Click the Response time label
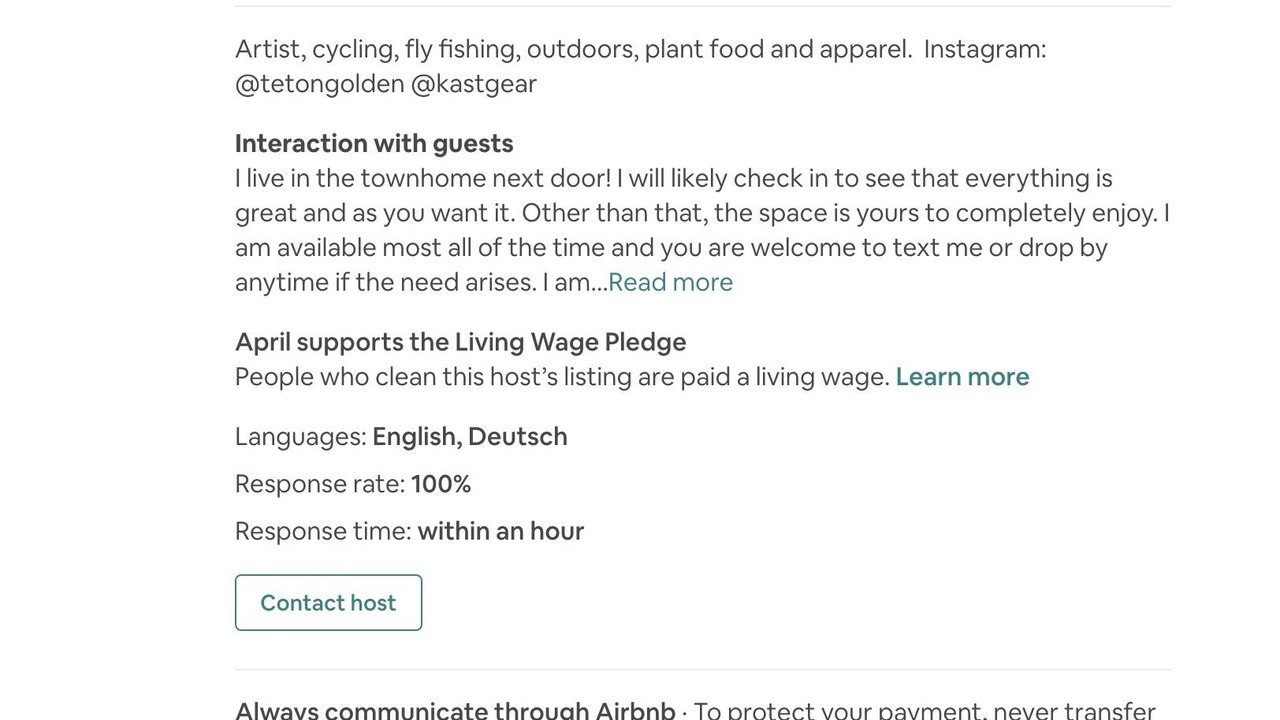Image resolution: width=1280 pixels, height=720 pixels. point(322,531)
